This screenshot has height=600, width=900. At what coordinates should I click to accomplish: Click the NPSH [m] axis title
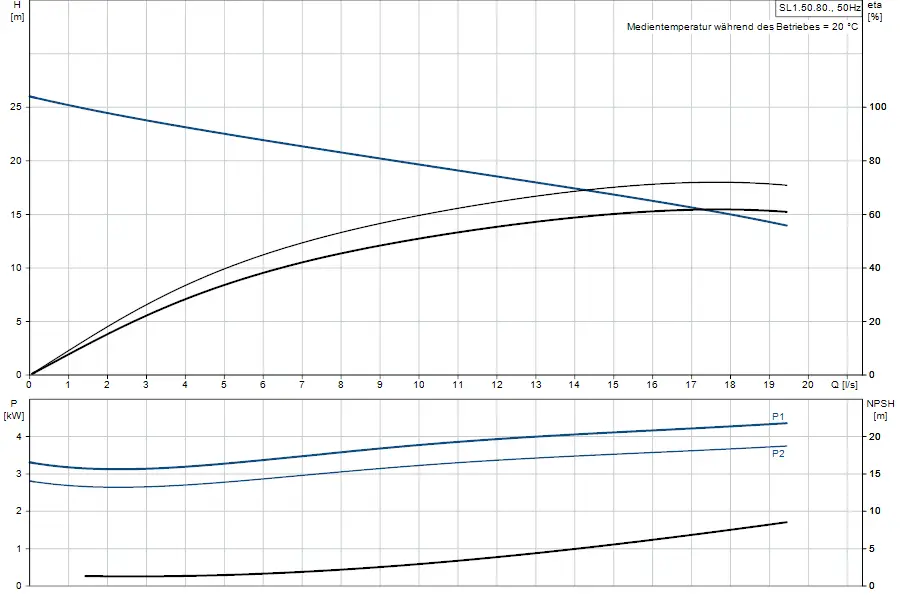click(880, 409)
